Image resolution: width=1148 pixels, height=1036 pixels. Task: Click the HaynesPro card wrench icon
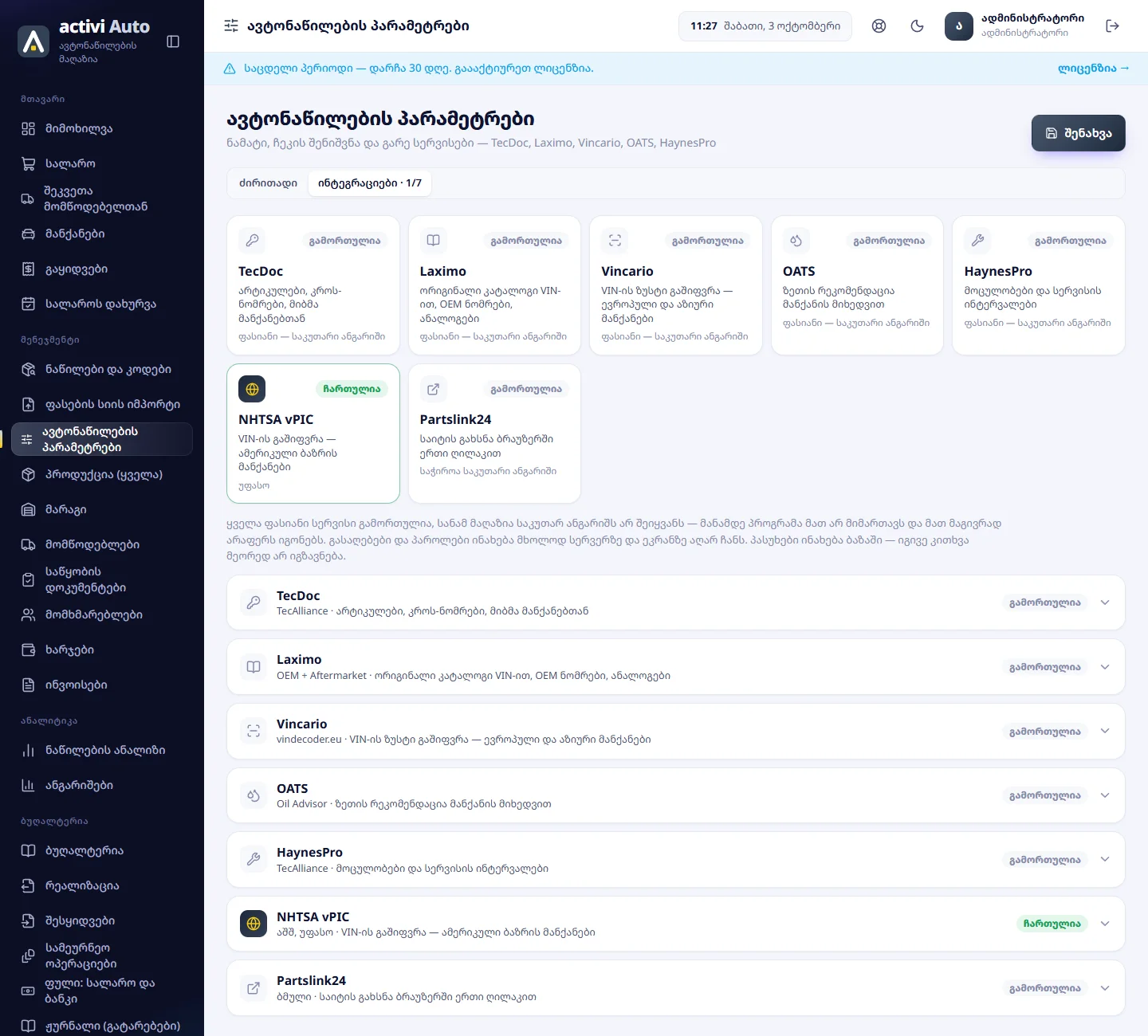coord(978,240)
